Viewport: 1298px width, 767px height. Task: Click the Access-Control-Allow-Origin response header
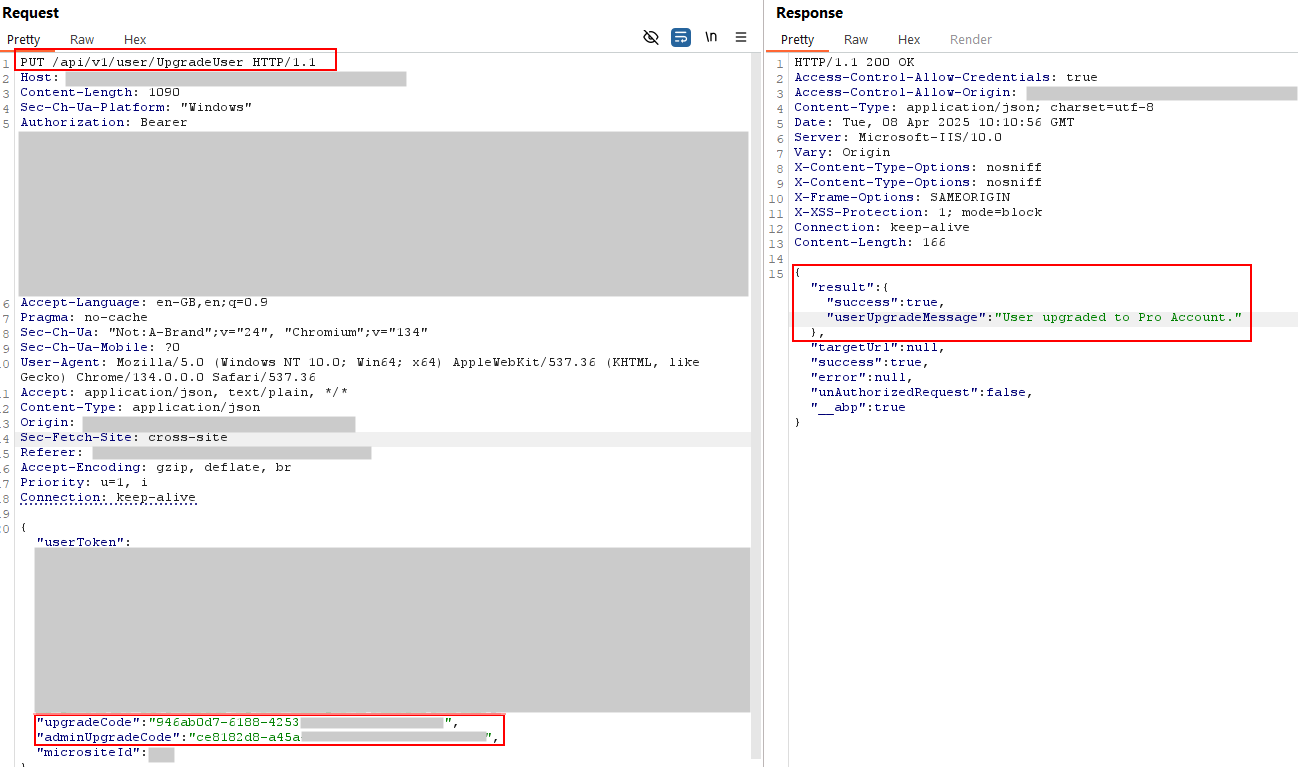[1045, 92]
